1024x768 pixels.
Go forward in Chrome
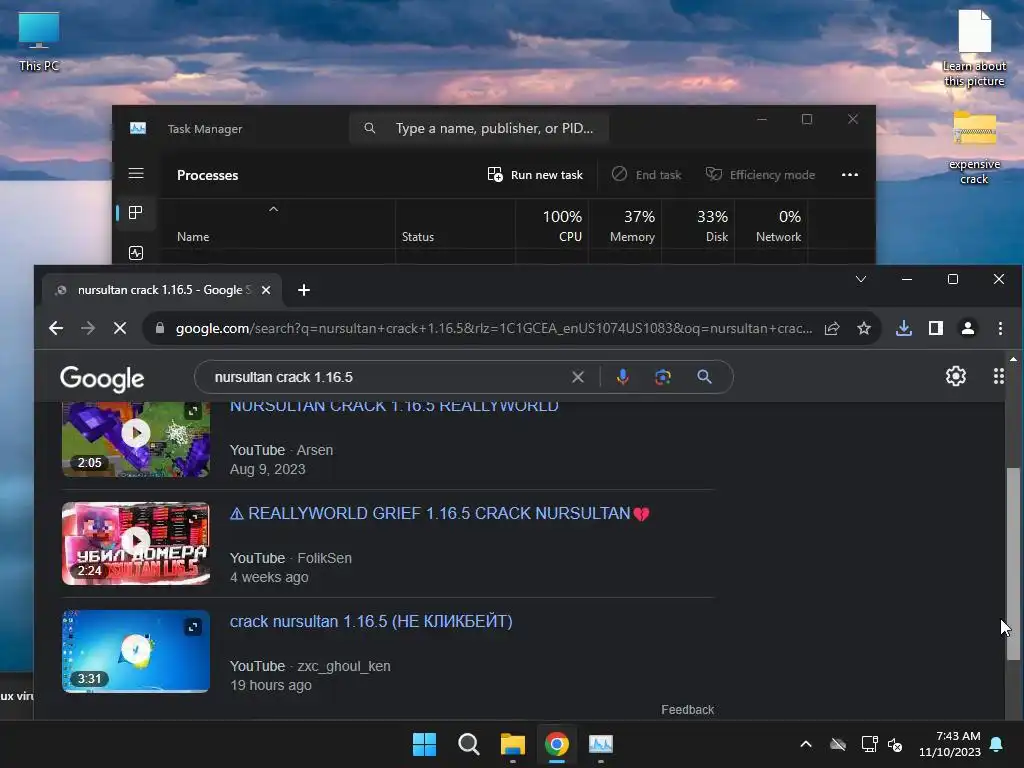click(88, 328)
